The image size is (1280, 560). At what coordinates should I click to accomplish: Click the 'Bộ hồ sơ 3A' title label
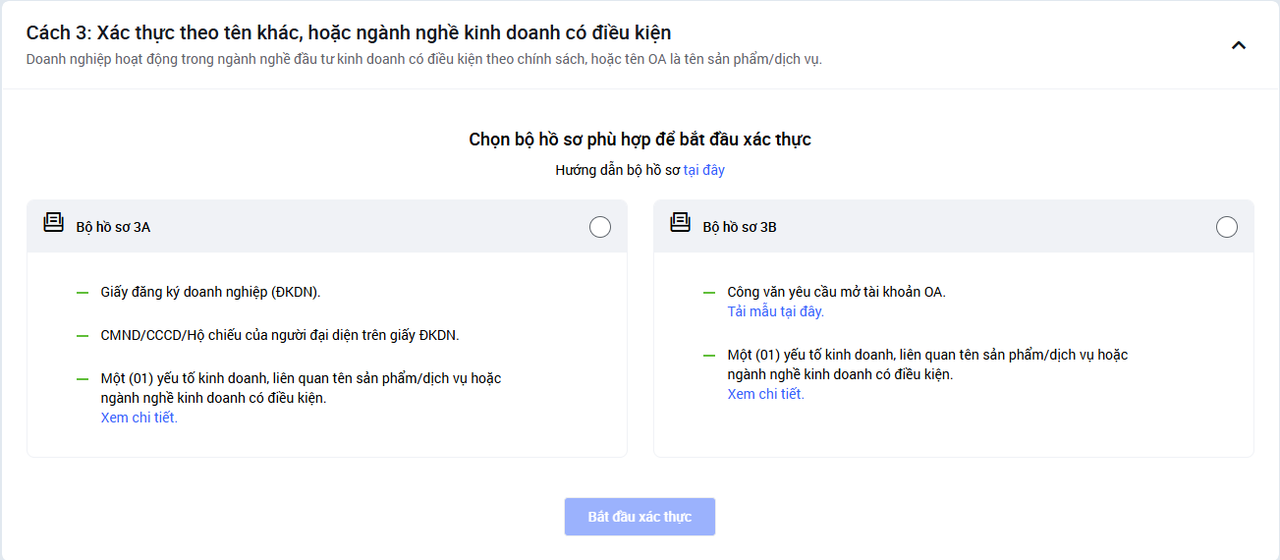point(113,227)
